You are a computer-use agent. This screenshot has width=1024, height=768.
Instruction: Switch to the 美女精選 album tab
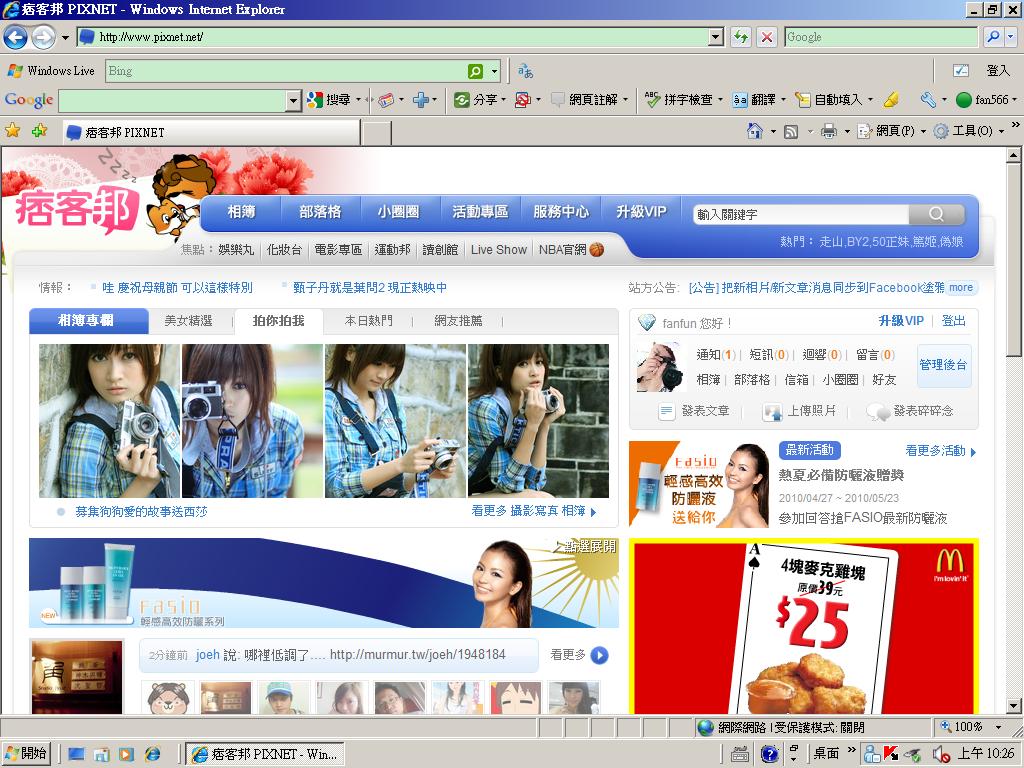click(x=188, y=321)
